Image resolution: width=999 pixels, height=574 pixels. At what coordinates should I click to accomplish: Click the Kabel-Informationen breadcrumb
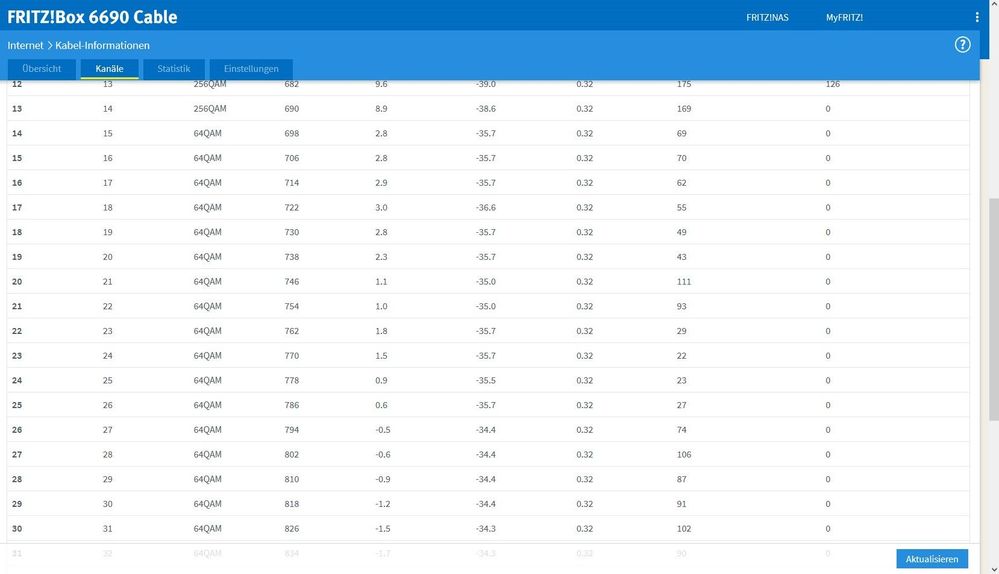[x=102, y=45]
